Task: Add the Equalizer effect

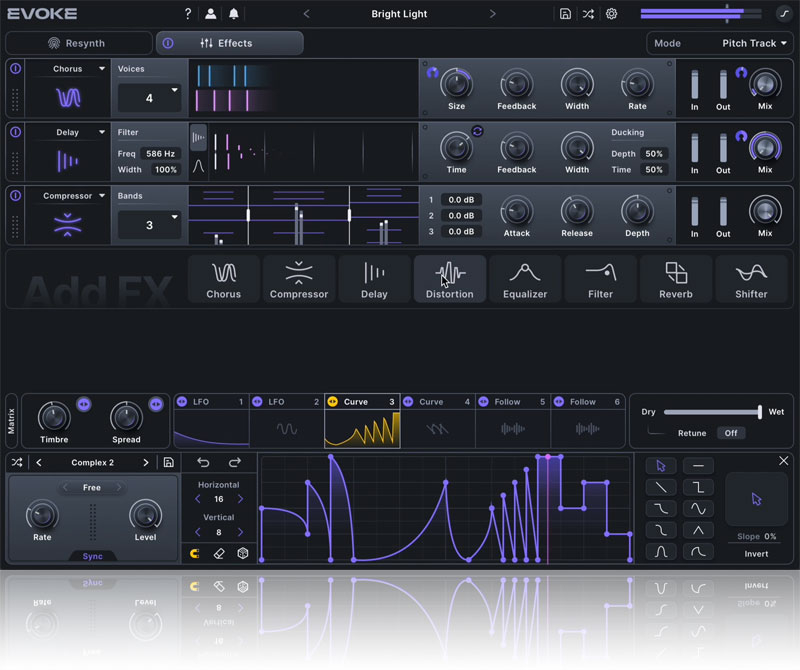Action: click(x=525, y=279)
